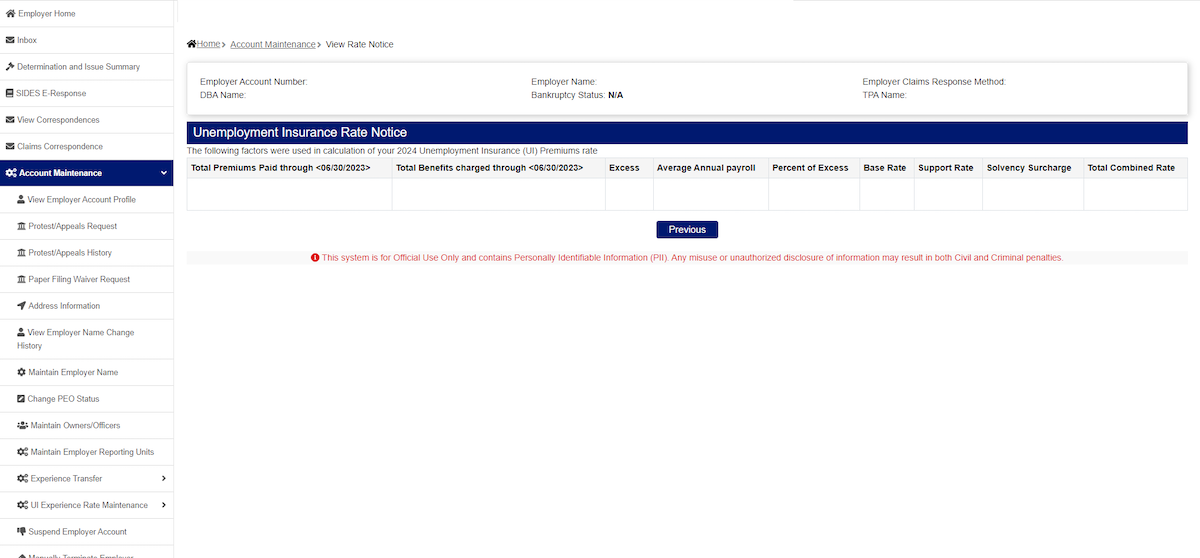Image resolution: width=1200 pixels, height=558 pixels.
Task: Open Paper Filing Waiver Request page
Action: (x=79, y=279)
